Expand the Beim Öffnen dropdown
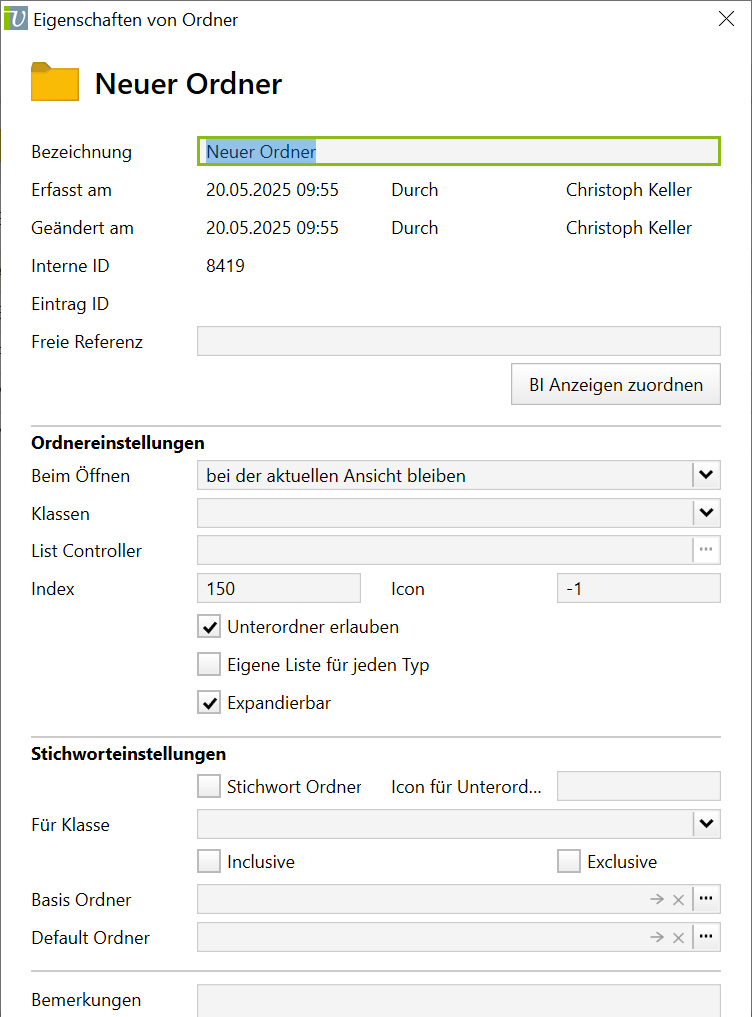The image size is (752, 1017). click(706, 475)
